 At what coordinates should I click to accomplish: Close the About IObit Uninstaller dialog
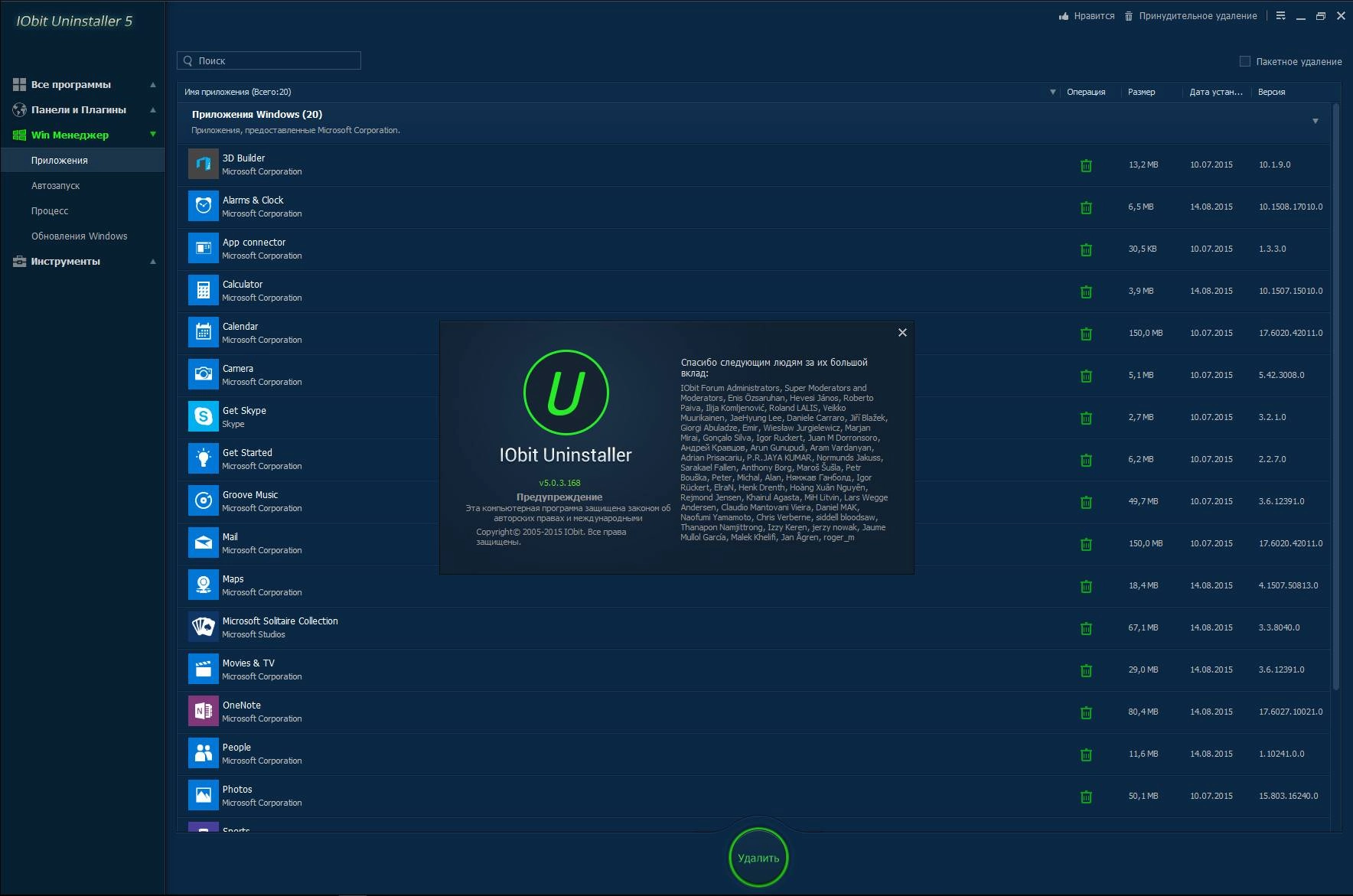pyautogui.click(x=902, y=332)
